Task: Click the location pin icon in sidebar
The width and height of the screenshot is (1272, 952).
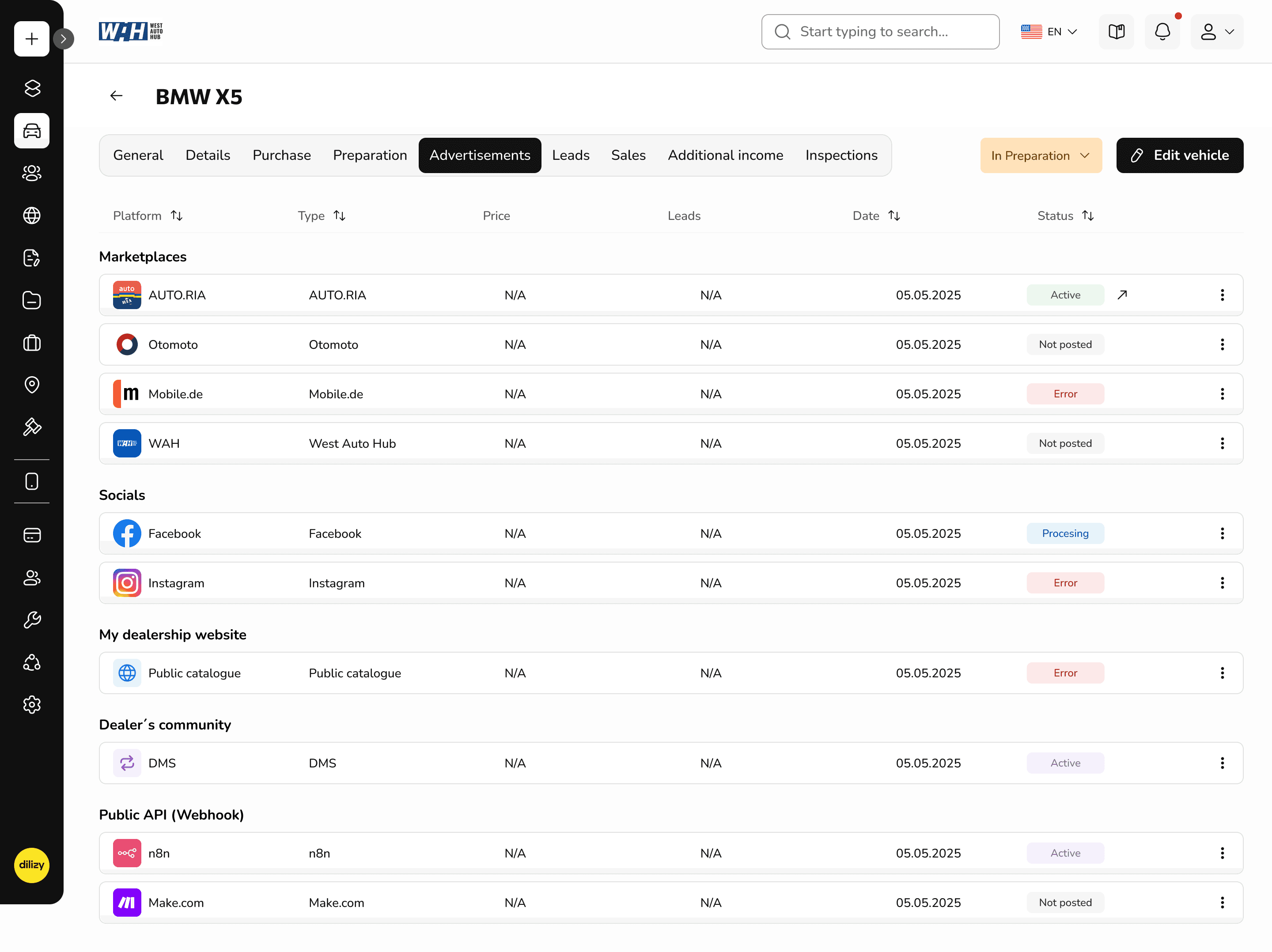Action: pyautogui.click(x=32, y=385)
